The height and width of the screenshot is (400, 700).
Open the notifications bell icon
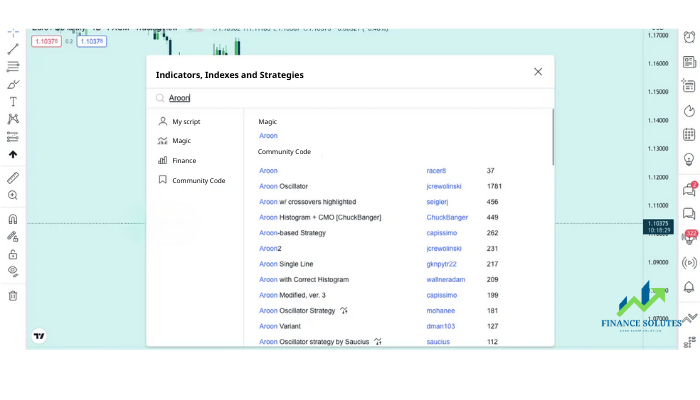pos(689,287)
